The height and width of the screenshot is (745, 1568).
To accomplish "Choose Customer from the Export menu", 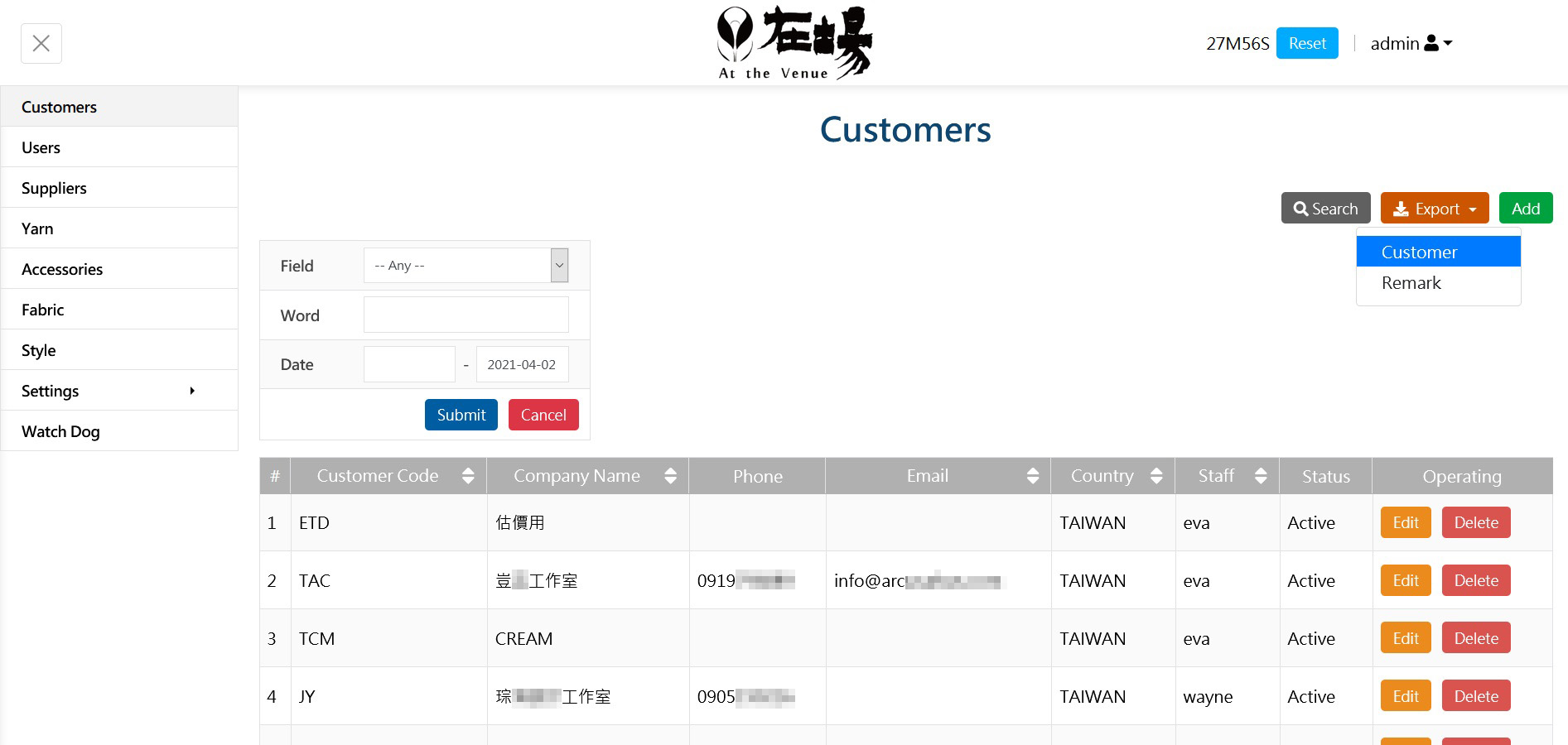I will (1438, 252).
